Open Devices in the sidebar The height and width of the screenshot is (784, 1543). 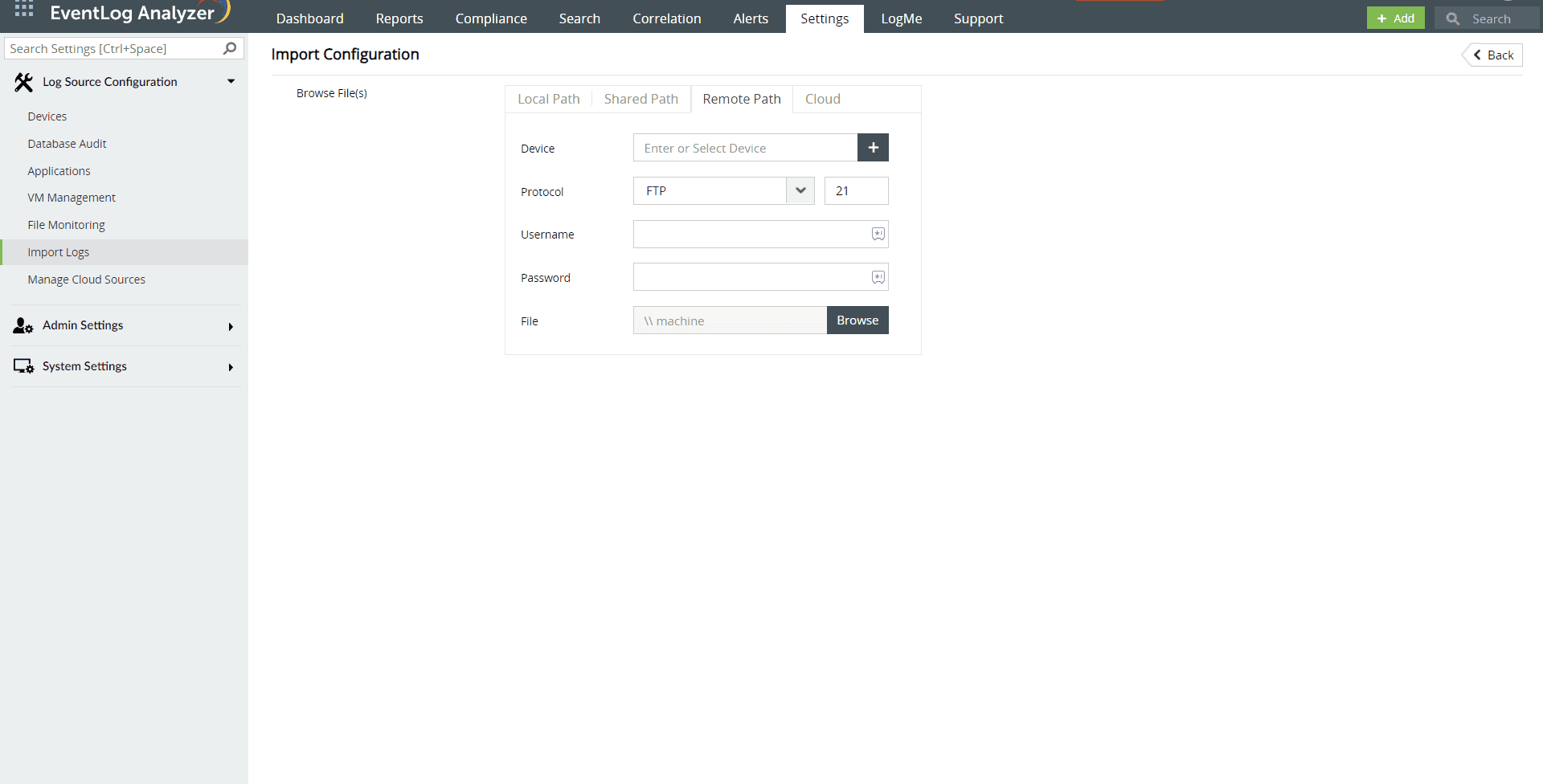[x=47, y=116]
